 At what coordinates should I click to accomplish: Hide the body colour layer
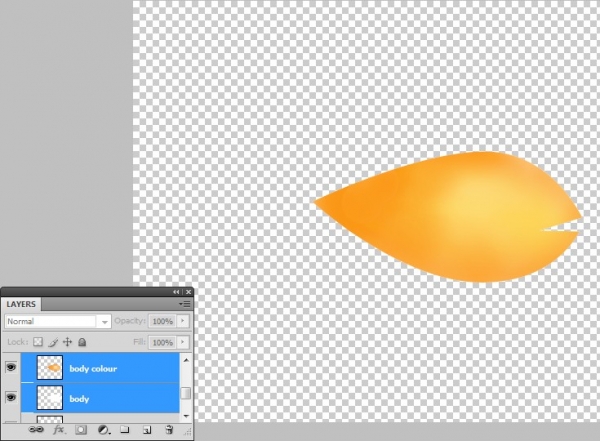[x=11, y=368]
